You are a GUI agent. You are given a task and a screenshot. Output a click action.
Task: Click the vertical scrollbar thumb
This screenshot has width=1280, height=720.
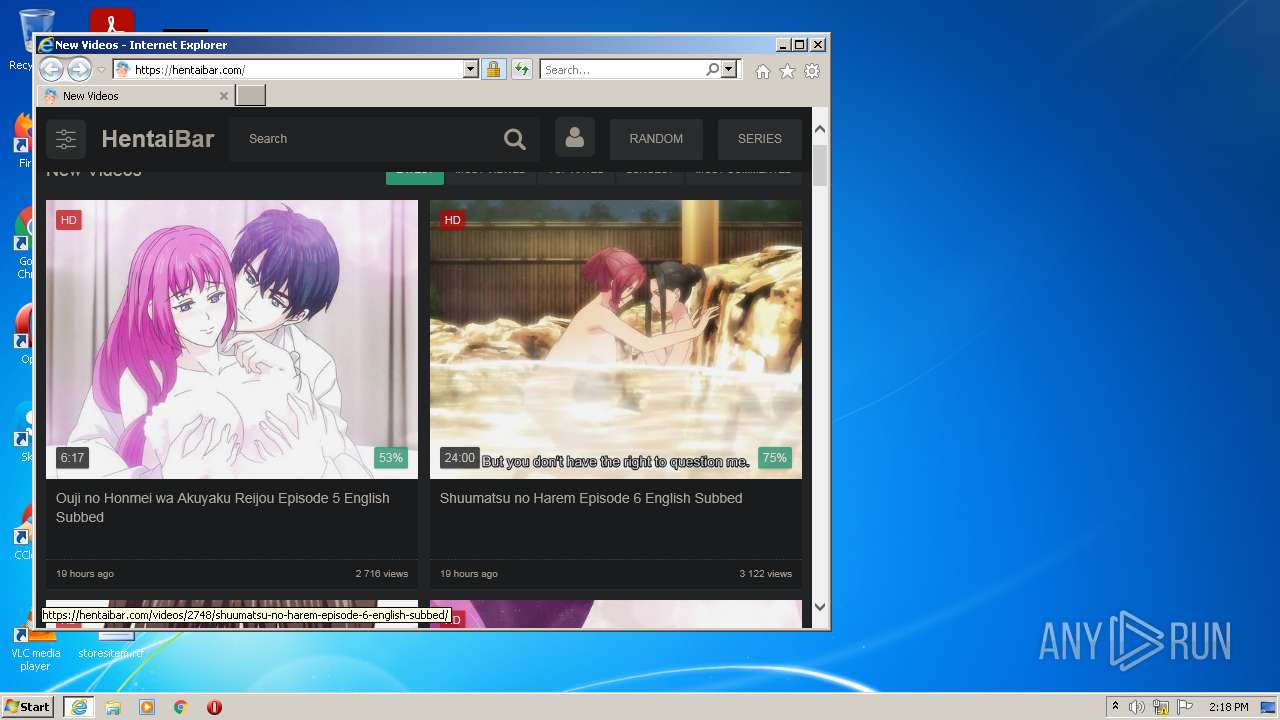pyautogui.click(x=820, y=166)
